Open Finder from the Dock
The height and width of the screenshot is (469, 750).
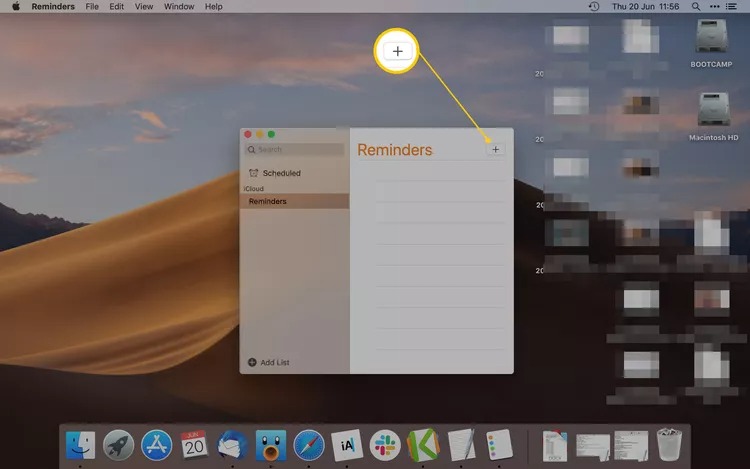click(x=80, y=445)
